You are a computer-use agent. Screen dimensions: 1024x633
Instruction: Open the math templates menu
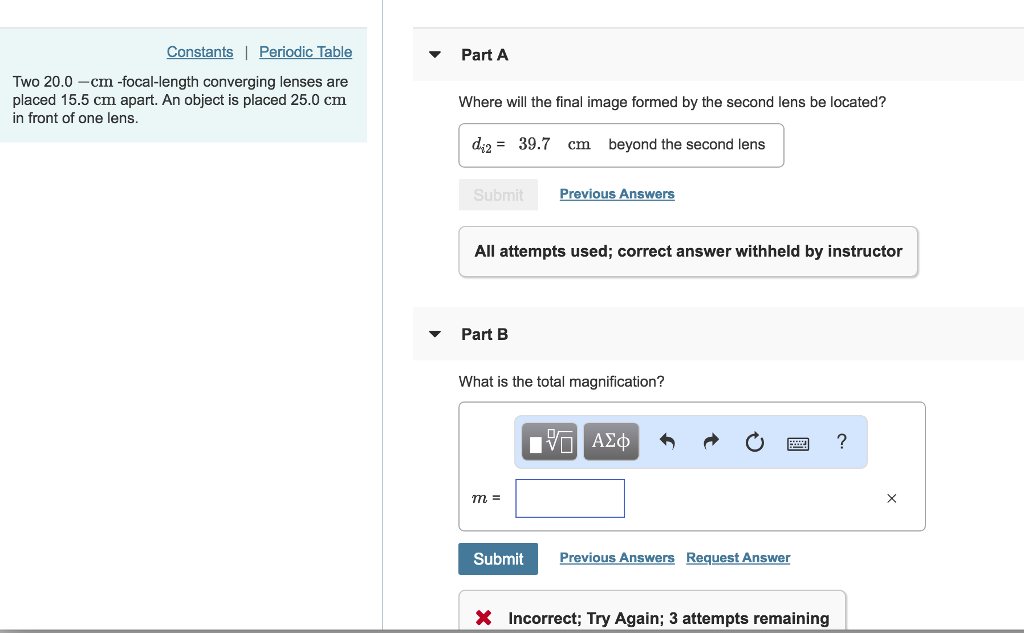click(548, 441)
